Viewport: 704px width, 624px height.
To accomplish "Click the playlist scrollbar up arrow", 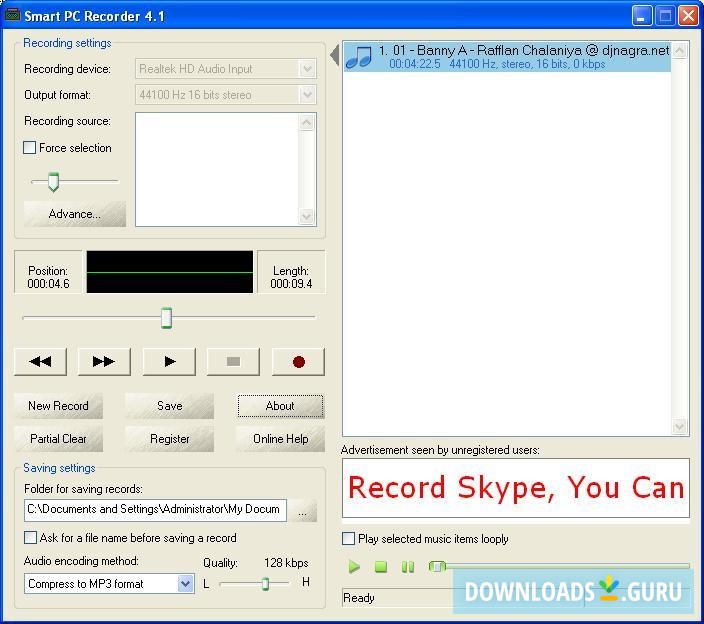I will coord(680,50).
